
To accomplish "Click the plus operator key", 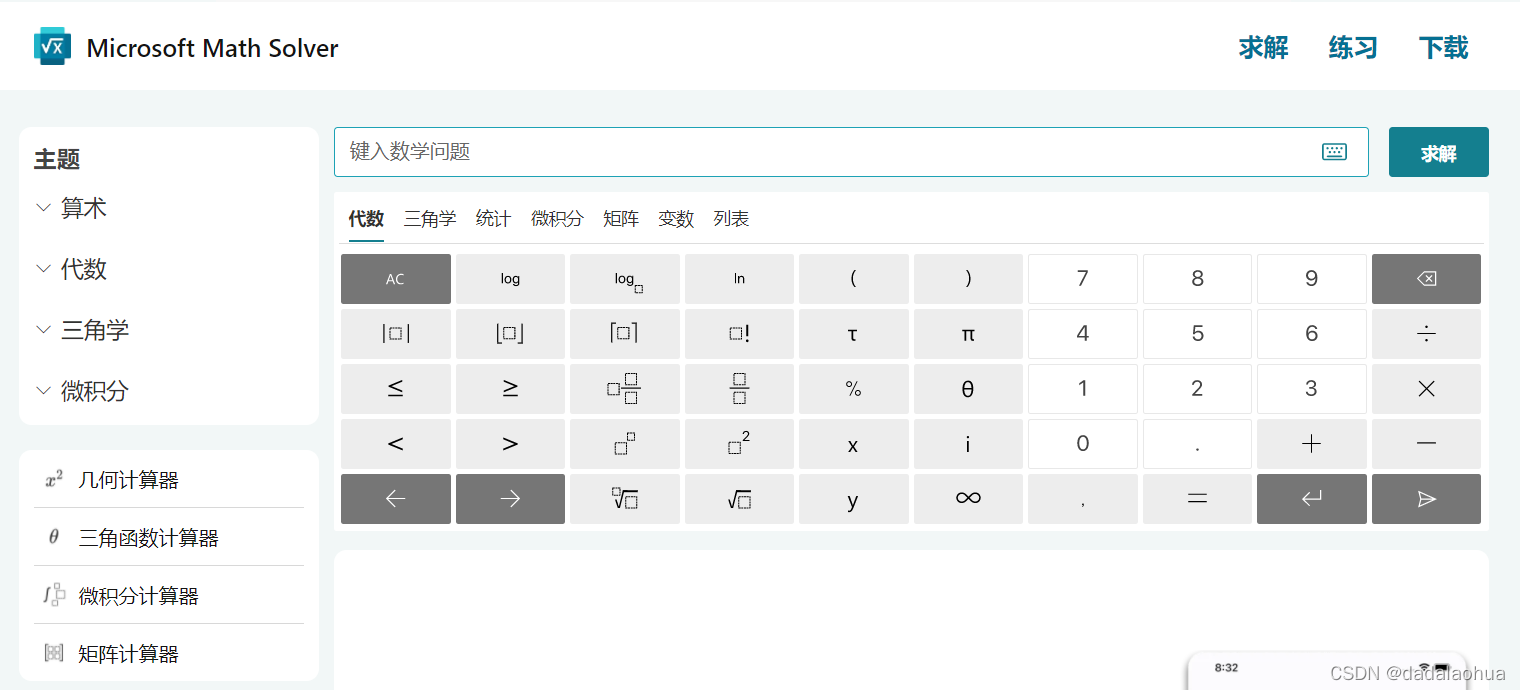I will pos(1312,444).
